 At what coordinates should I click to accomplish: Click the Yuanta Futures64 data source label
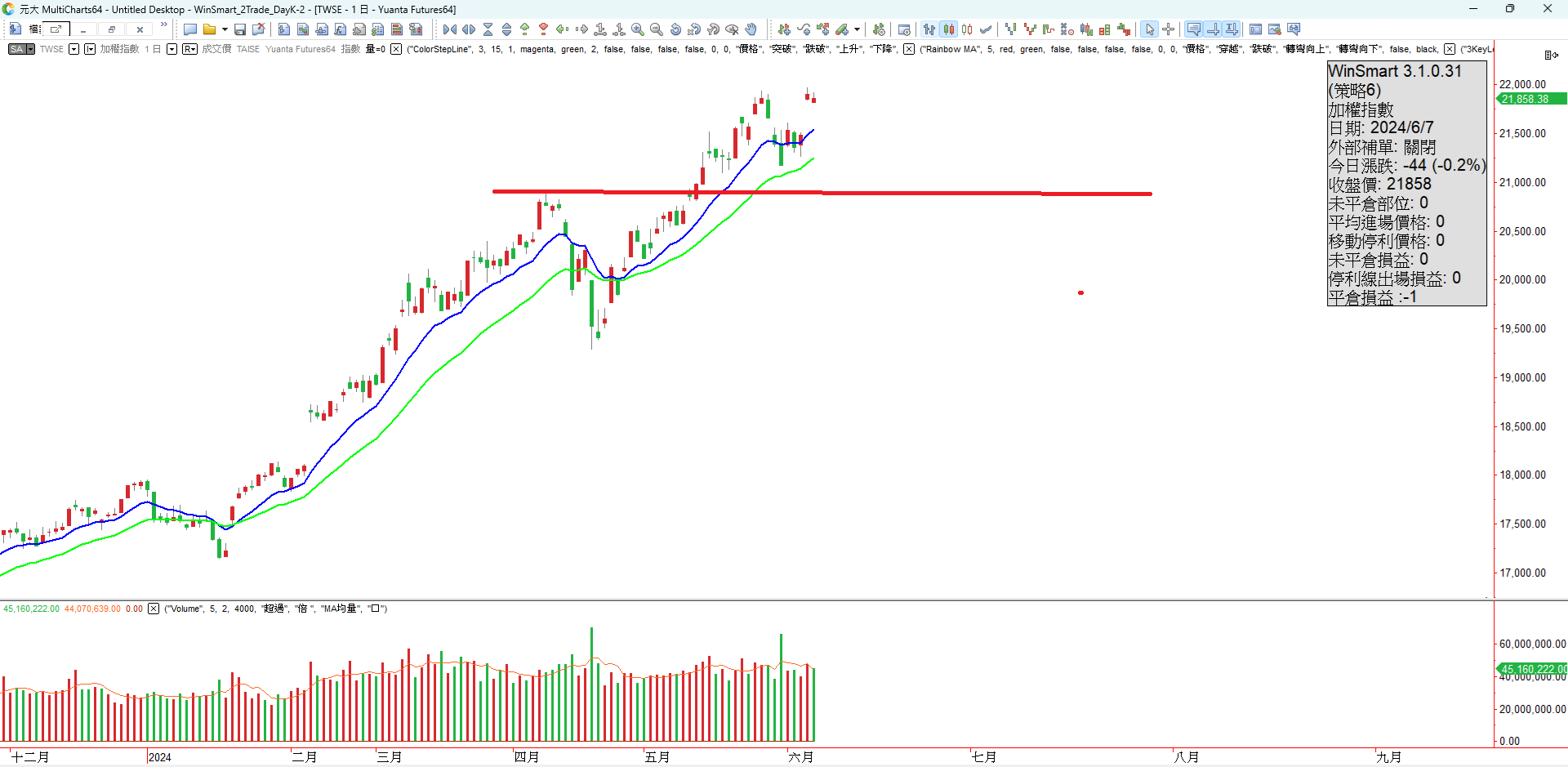[301, 49]
